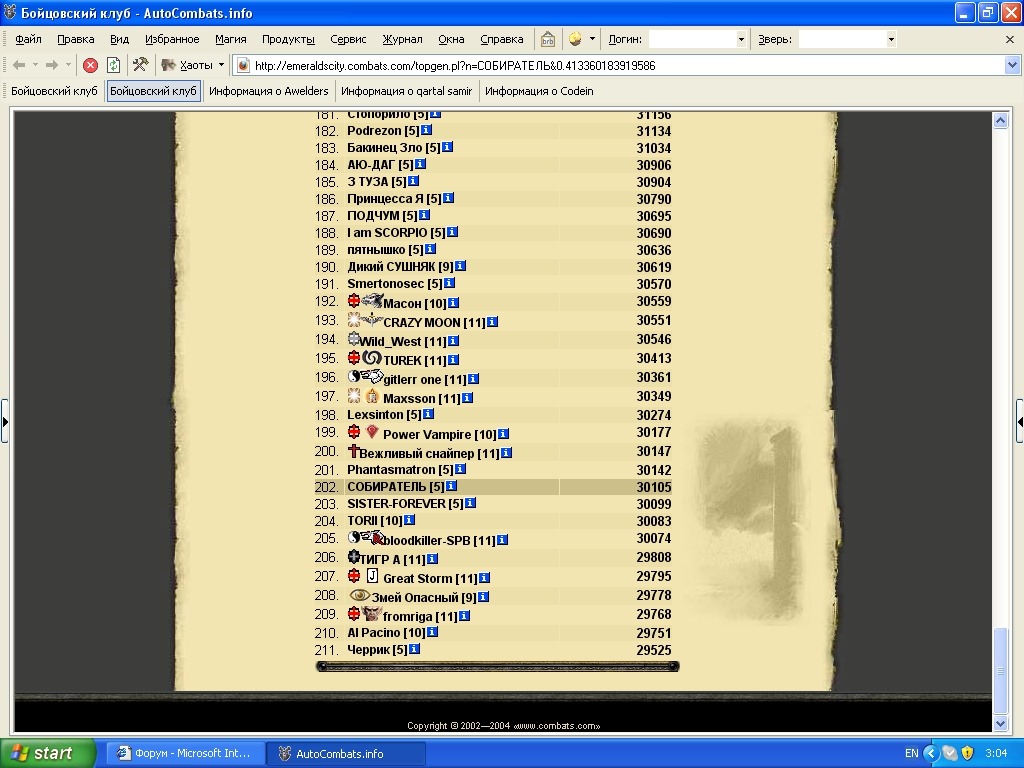Image resolution: width=1024 pixels, height=768 pixels.
Task: Open the smiley icon dropdown arrow
Action: (592, 39)
